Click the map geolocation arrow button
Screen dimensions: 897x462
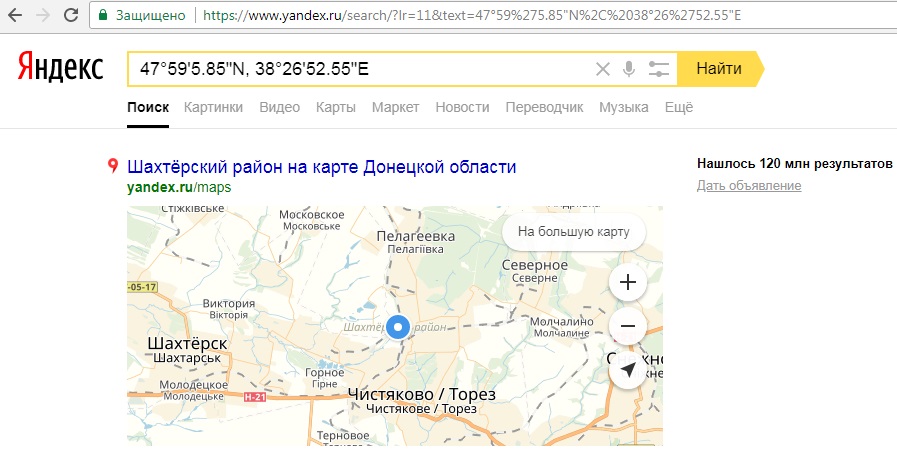click(628, 370)
